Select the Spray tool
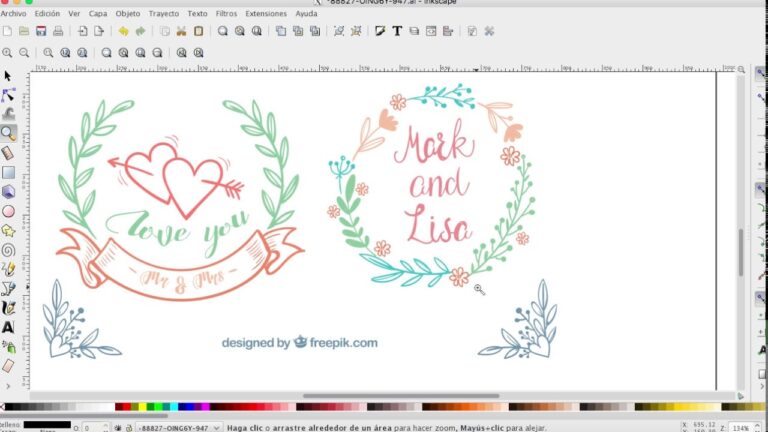The height and width of the screenshot is (432, 768). (8, 347)
